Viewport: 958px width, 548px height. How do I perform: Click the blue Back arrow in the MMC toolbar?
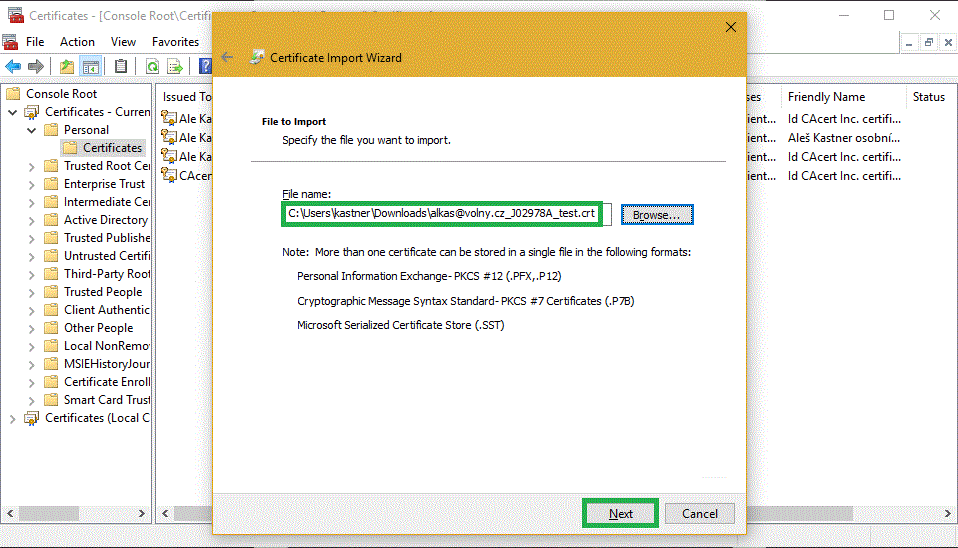[12, 67]
